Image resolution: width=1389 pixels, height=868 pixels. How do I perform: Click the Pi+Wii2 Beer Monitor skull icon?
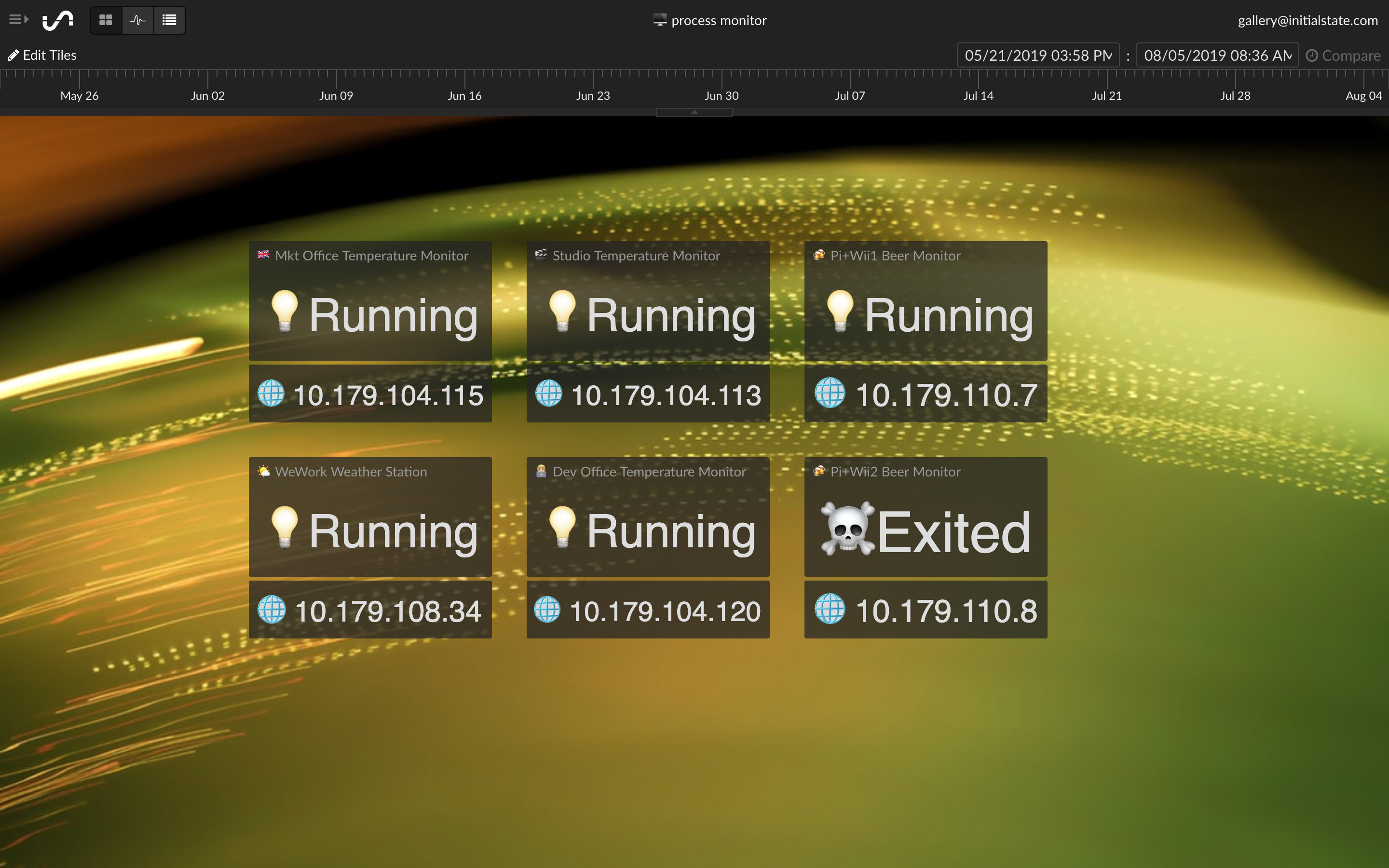[848, 529]
